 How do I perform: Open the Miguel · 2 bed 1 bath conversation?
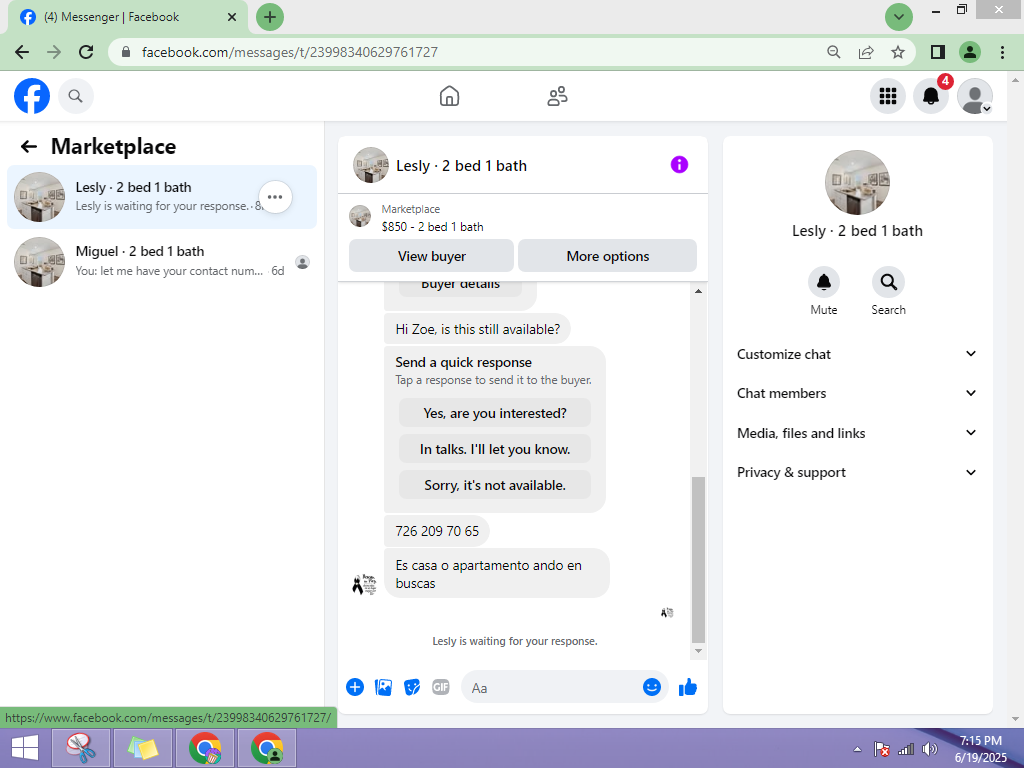click(162, 261)
